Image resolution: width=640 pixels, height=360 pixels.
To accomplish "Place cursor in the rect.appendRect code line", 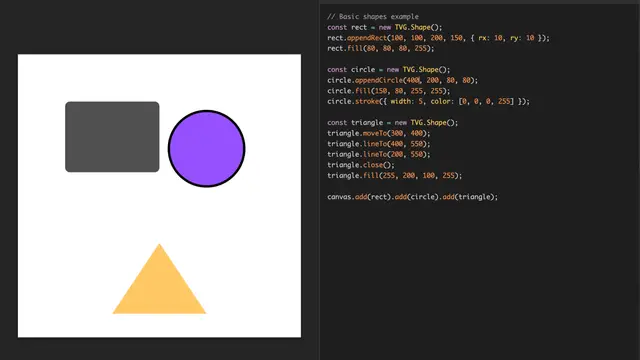I will pyautogui.click(x=438, y=38).
